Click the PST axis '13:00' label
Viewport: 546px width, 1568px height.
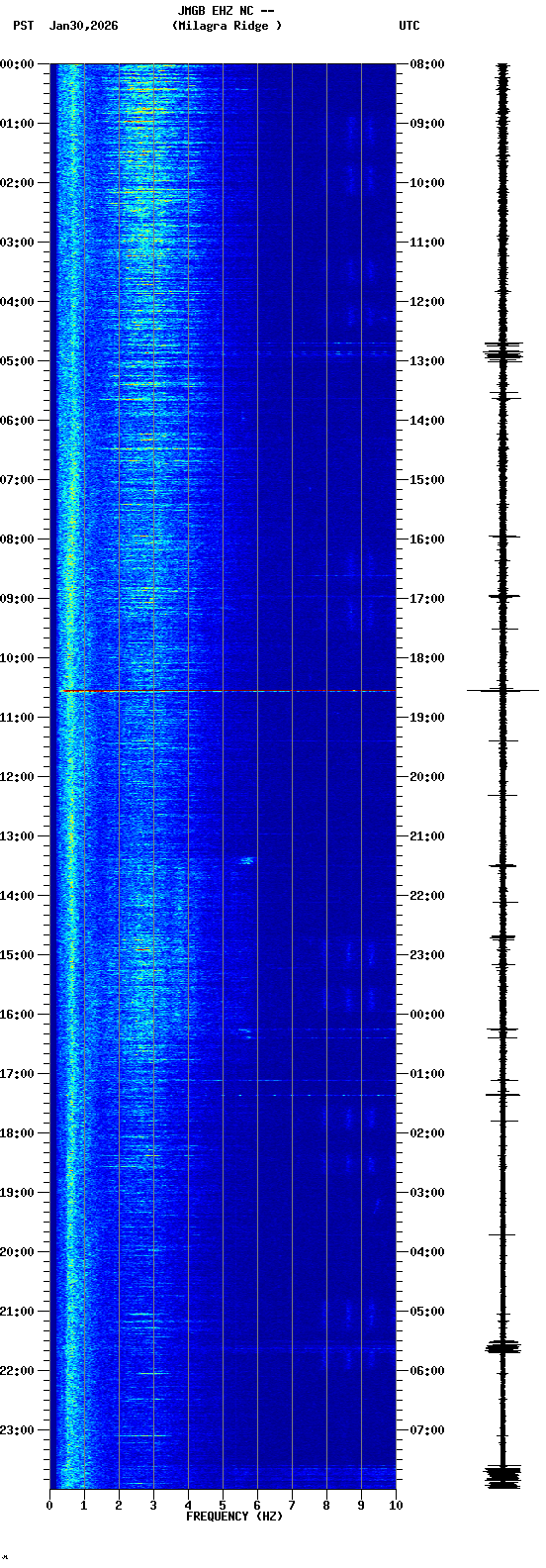click(x=17, y=836)
